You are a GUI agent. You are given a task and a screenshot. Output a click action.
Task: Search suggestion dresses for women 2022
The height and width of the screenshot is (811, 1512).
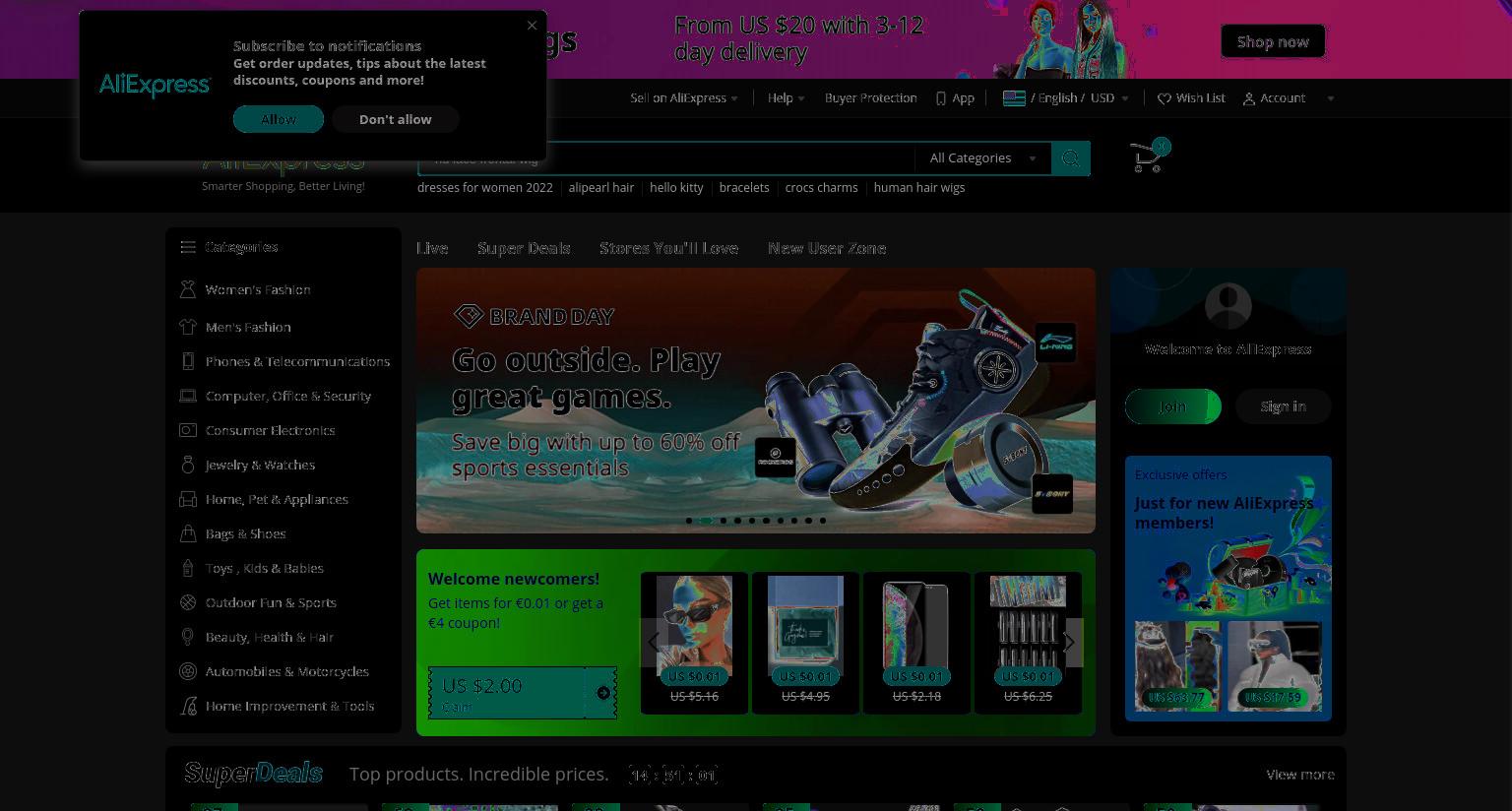tap(485, 187)
